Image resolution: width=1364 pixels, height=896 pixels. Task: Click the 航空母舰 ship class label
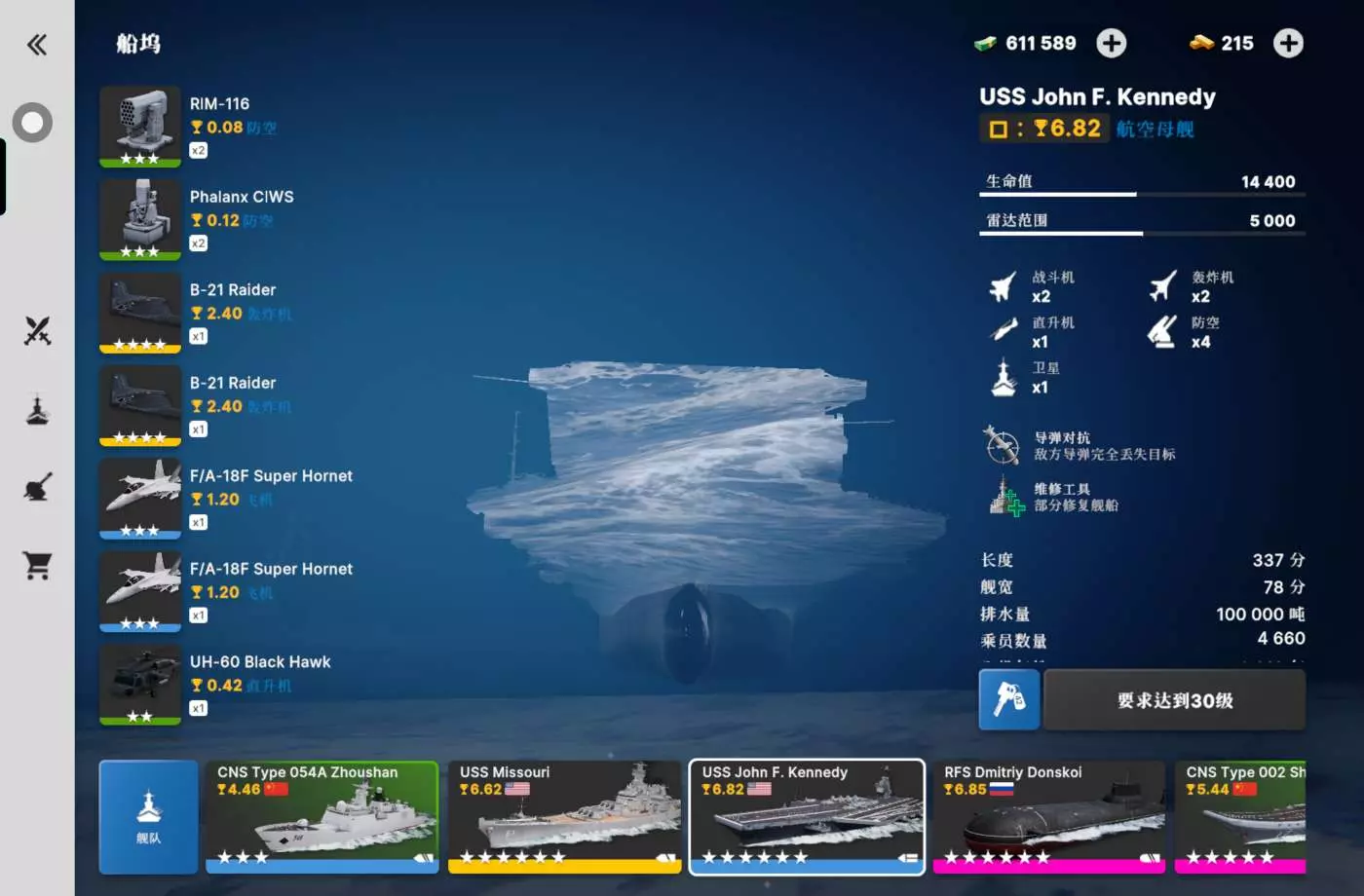click(x=1155, y=129)
